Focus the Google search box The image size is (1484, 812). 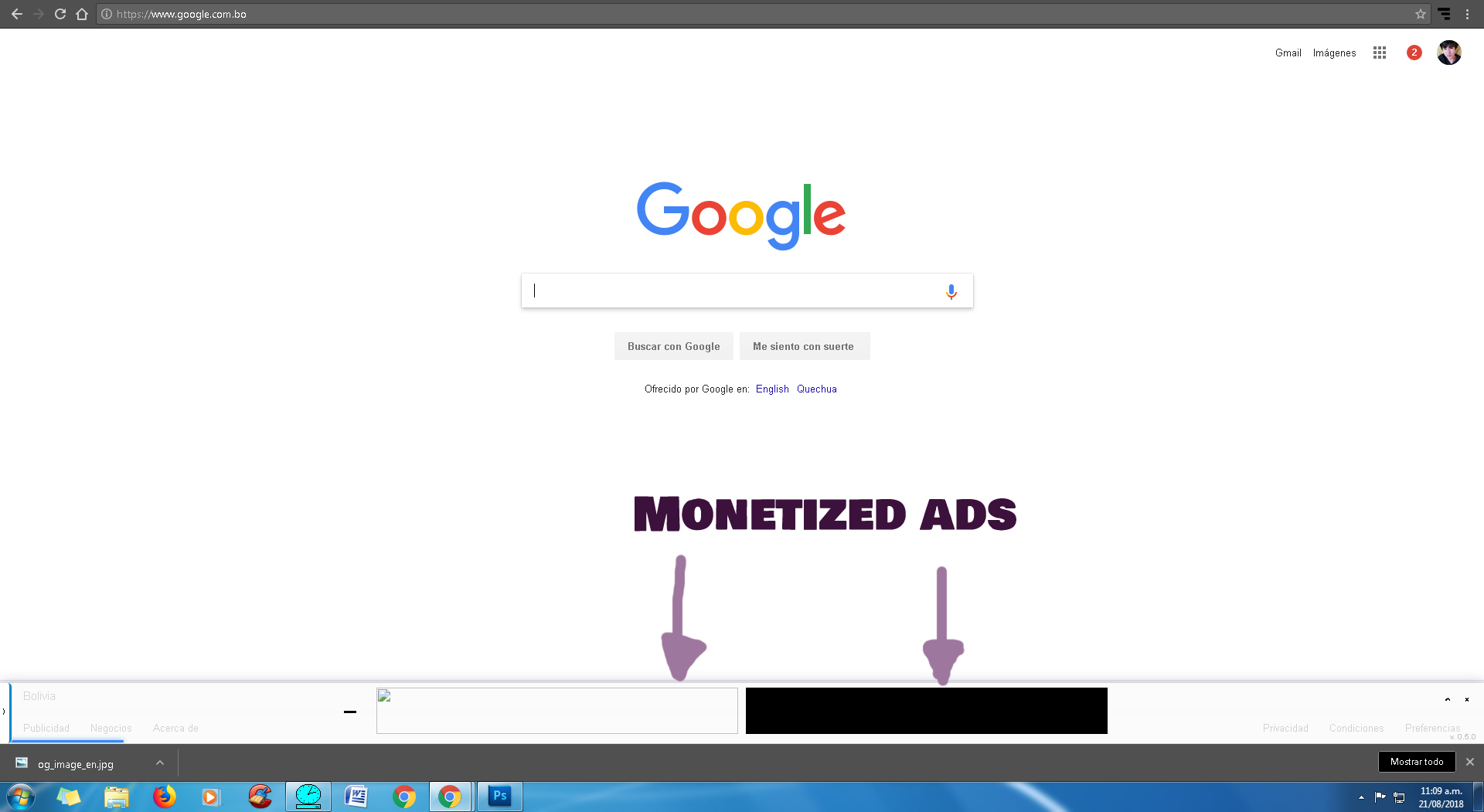click(x=747, y=290)
